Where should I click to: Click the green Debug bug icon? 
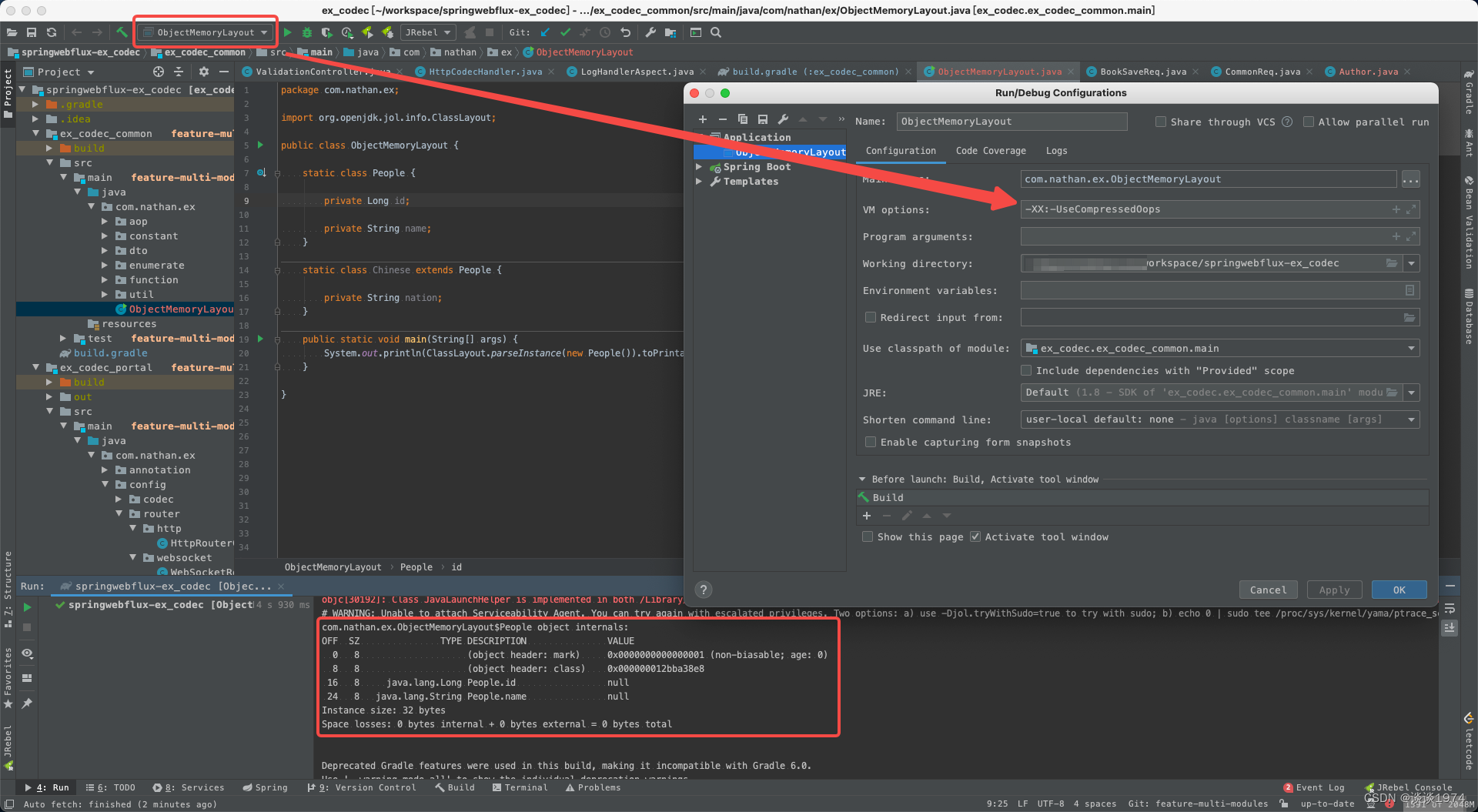307,32
